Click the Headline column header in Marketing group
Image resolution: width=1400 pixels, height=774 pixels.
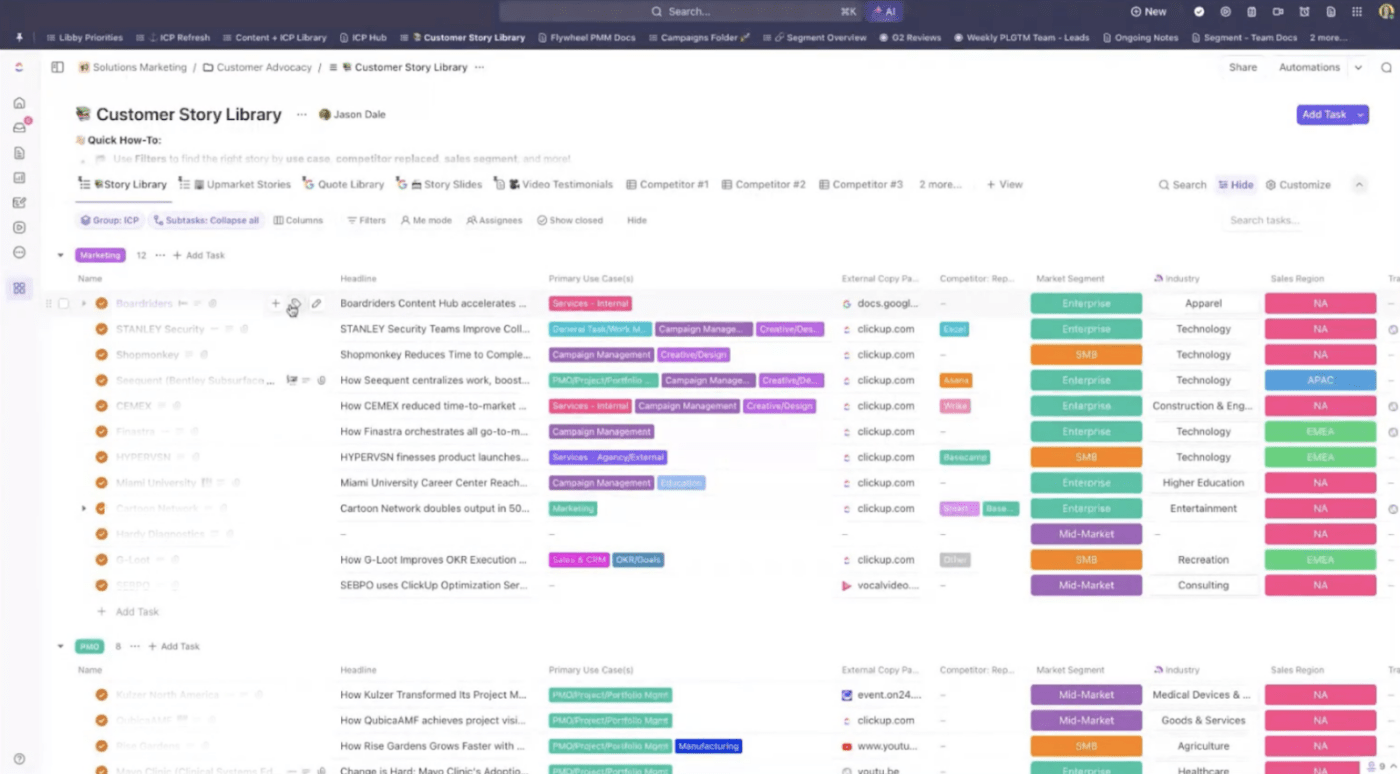(x=358, y=278)
